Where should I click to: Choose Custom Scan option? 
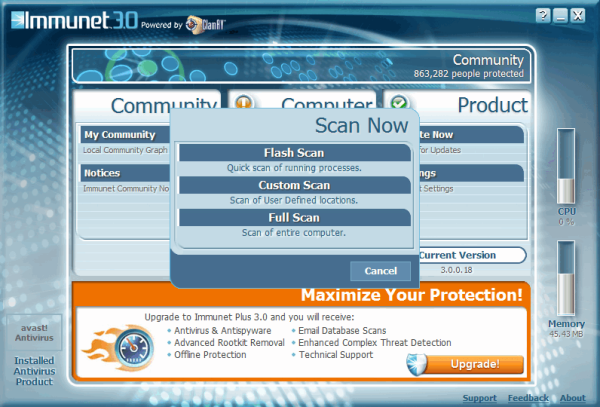click(295, 185)
